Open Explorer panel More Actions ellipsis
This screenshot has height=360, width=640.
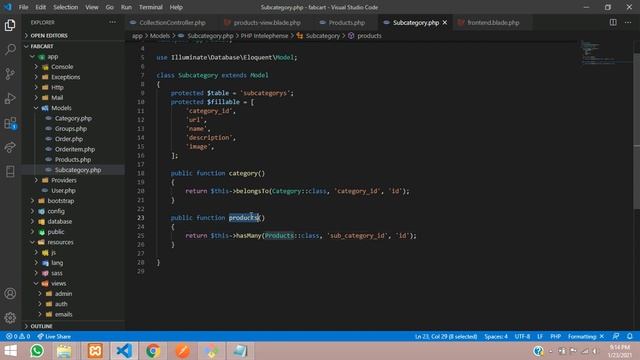pos(113,22)
